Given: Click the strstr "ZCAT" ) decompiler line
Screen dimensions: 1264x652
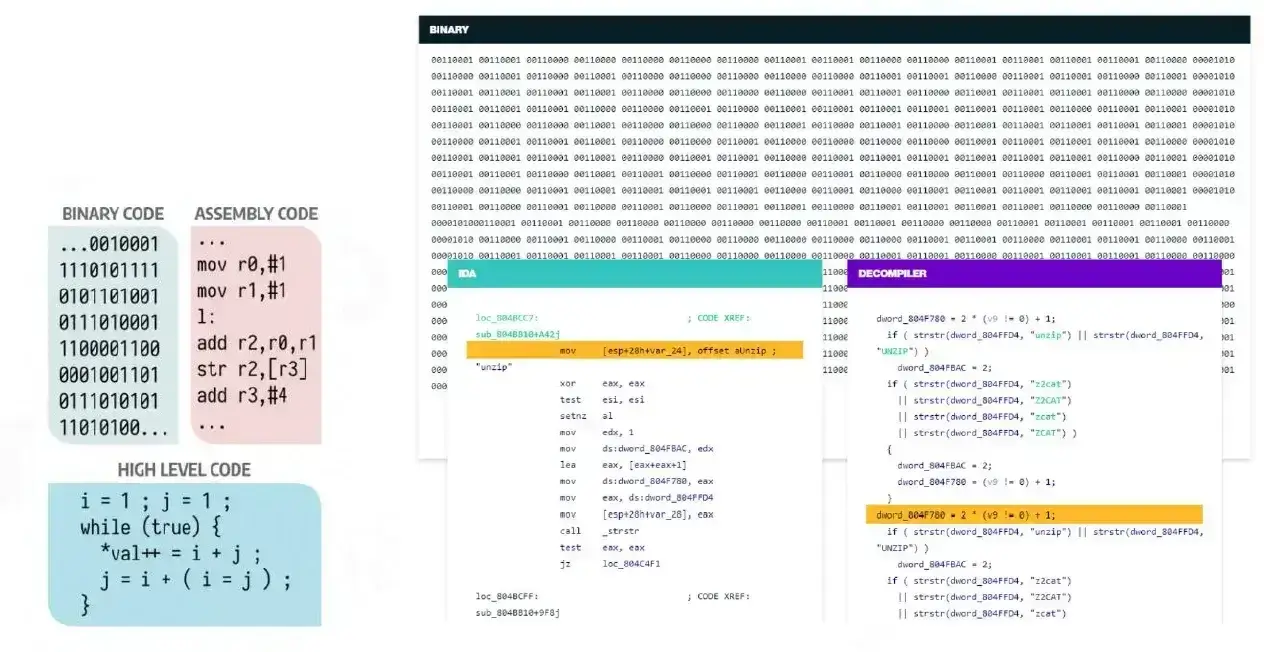Looking at the screenshot, I should pyautogui.click(x=987, y=433).
